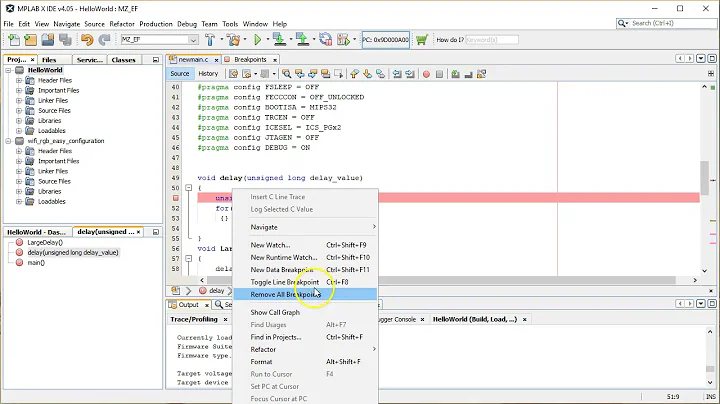Toggle Bookmark icon in editor toolbar
The image size is (720, 404).
(380, 74)
